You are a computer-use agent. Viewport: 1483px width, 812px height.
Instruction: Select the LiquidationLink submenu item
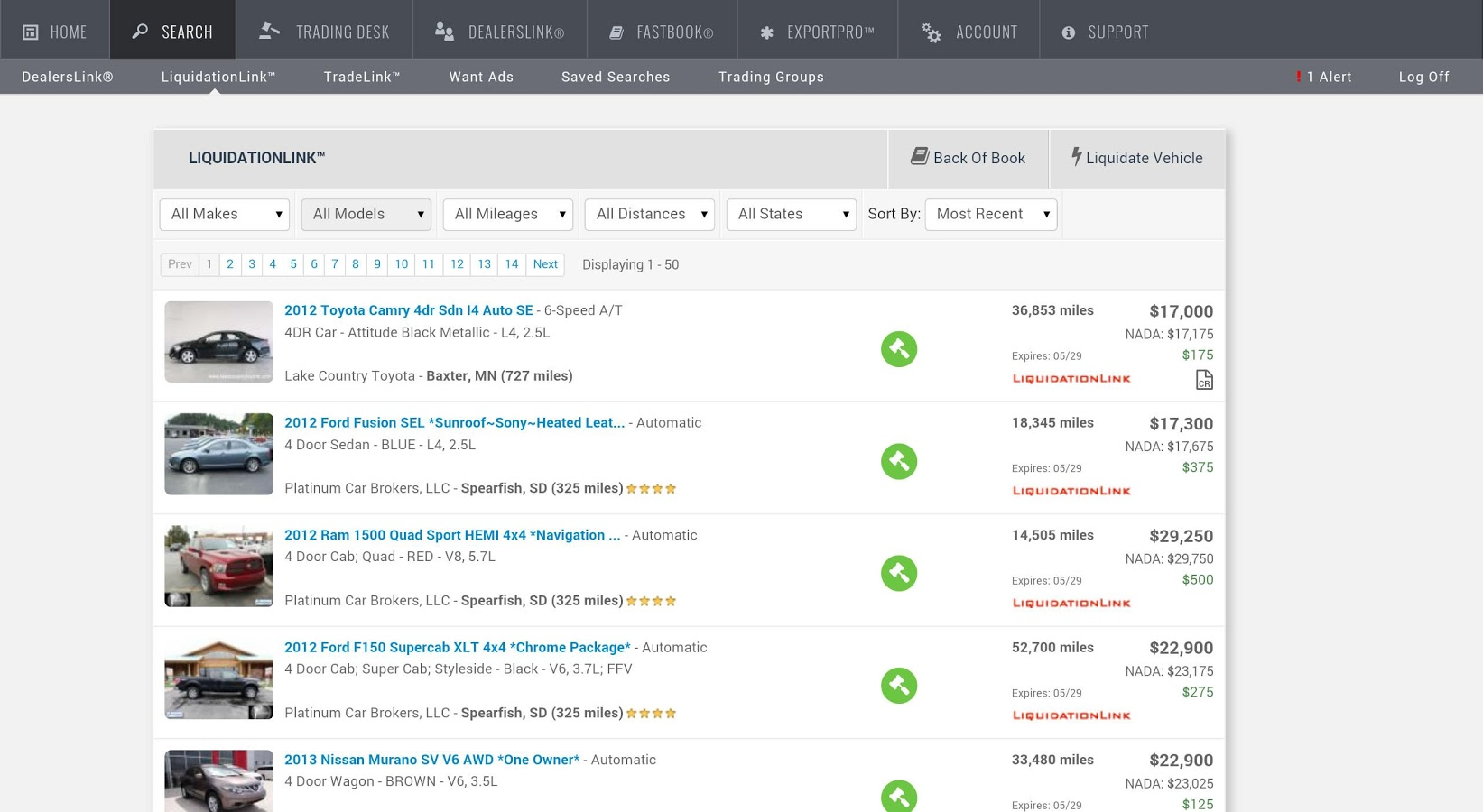(218, 77)
